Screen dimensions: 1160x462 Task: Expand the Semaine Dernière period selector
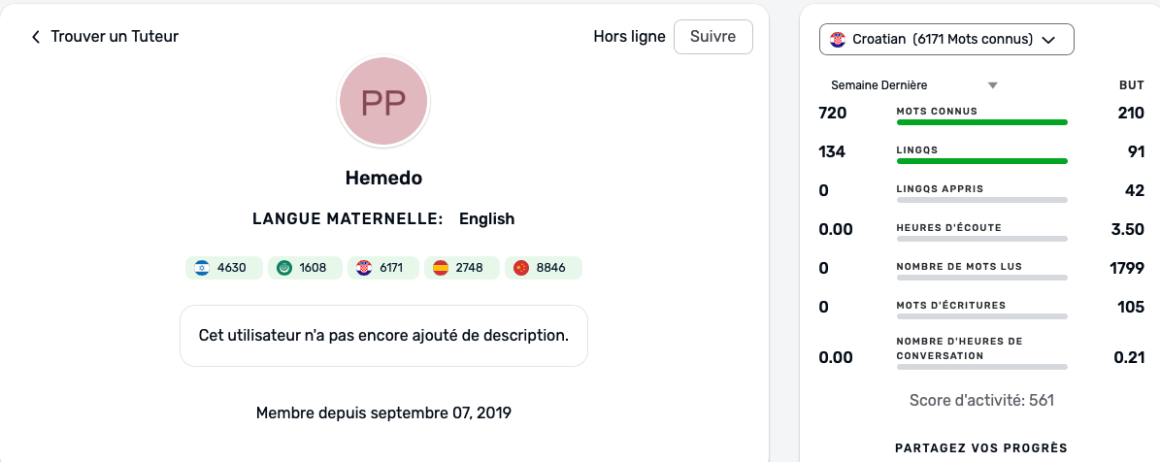tap(880, 86)
